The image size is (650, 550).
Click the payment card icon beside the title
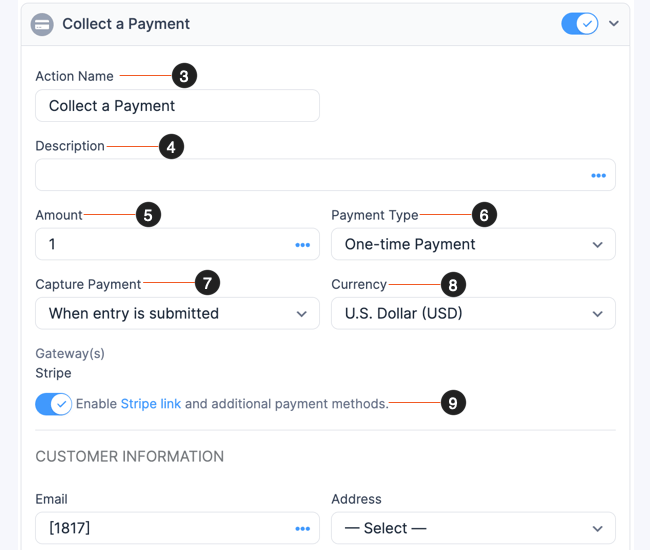(43, 24)
